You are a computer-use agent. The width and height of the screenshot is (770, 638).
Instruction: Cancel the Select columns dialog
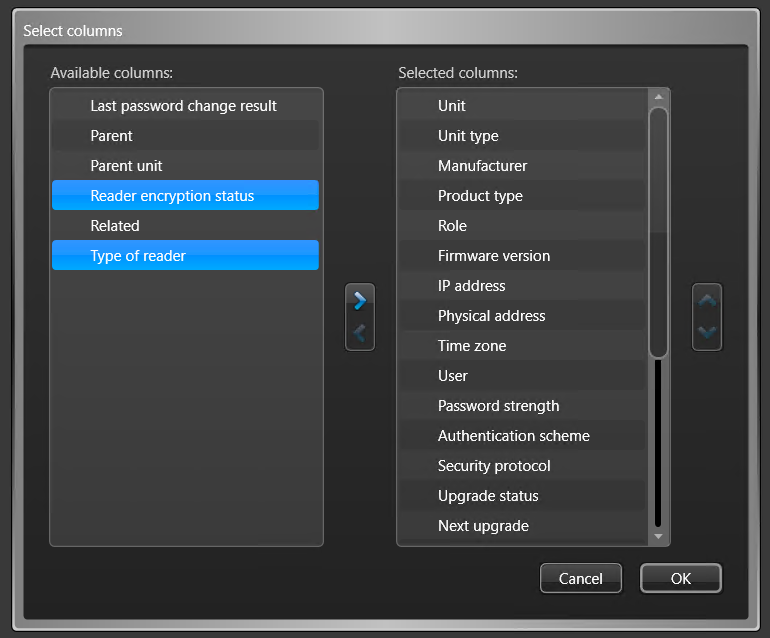[580, 579]
